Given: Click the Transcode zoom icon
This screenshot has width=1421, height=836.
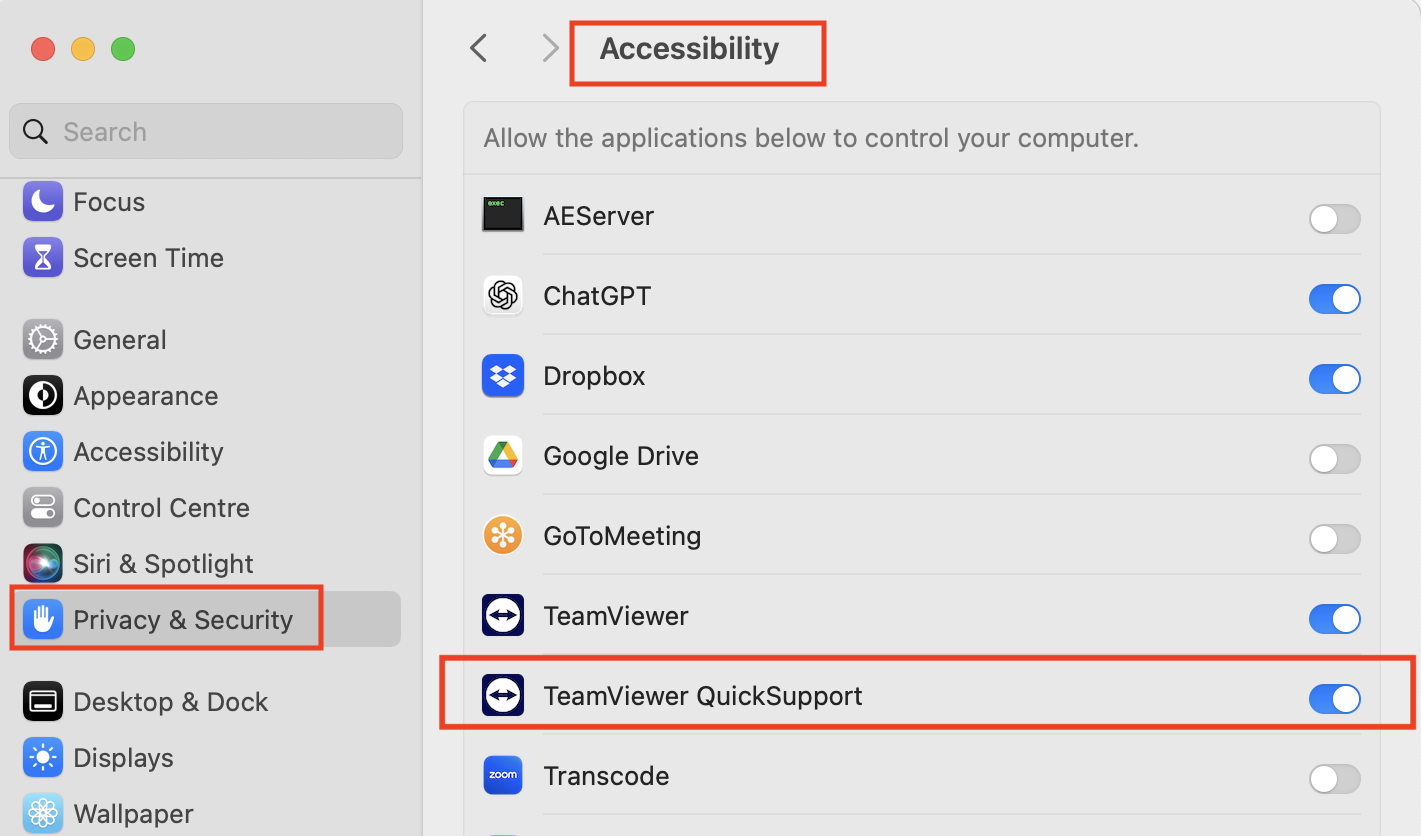Looking at the screenshot, I should pyautogui.click(x=503, y=776).
